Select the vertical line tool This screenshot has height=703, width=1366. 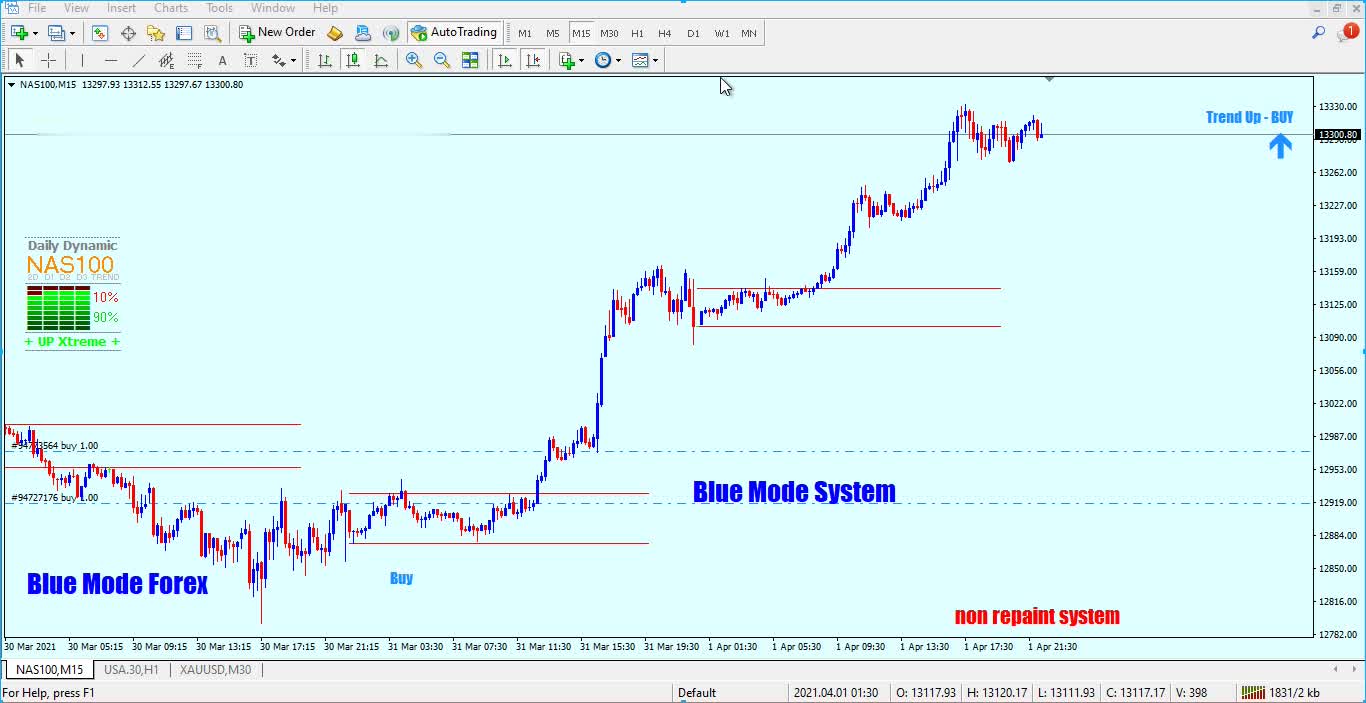83,60
